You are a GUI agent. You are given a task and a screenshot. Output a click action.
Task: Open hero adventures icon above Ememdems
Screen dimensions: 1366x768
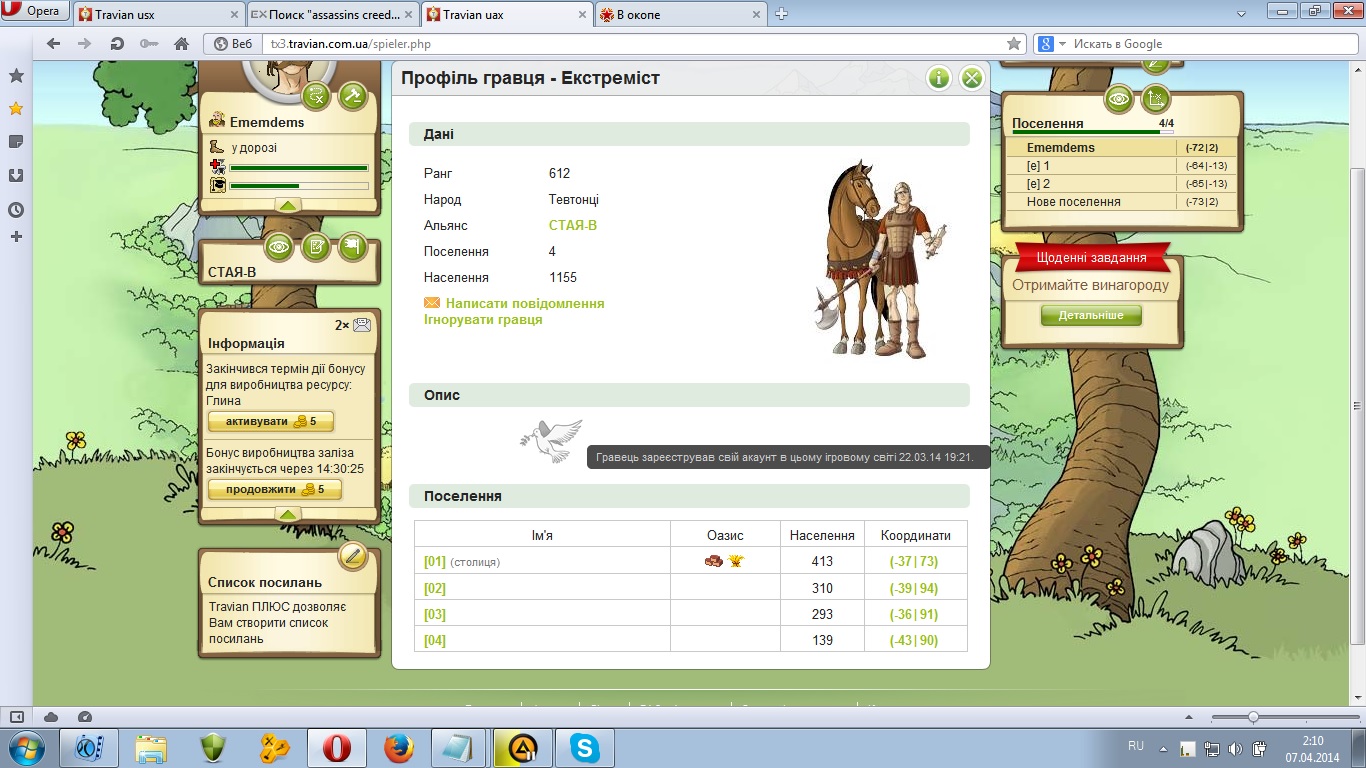pyautogui.click(x=317, y=96)
